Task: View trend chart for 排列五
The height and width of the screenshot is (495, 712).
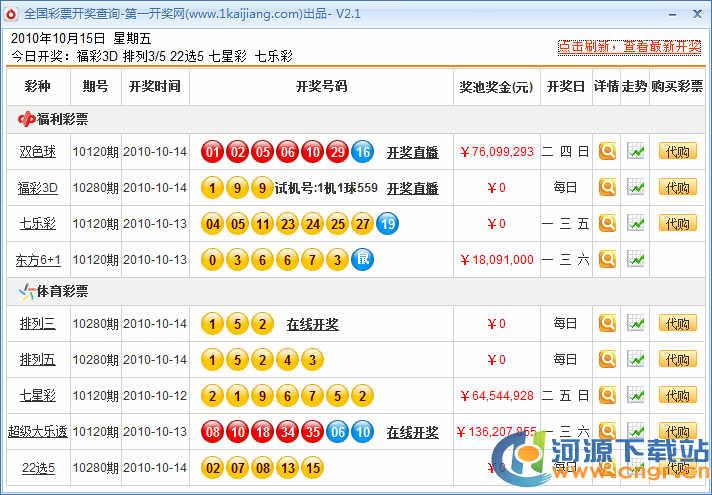Action: [x=636, y=359]
